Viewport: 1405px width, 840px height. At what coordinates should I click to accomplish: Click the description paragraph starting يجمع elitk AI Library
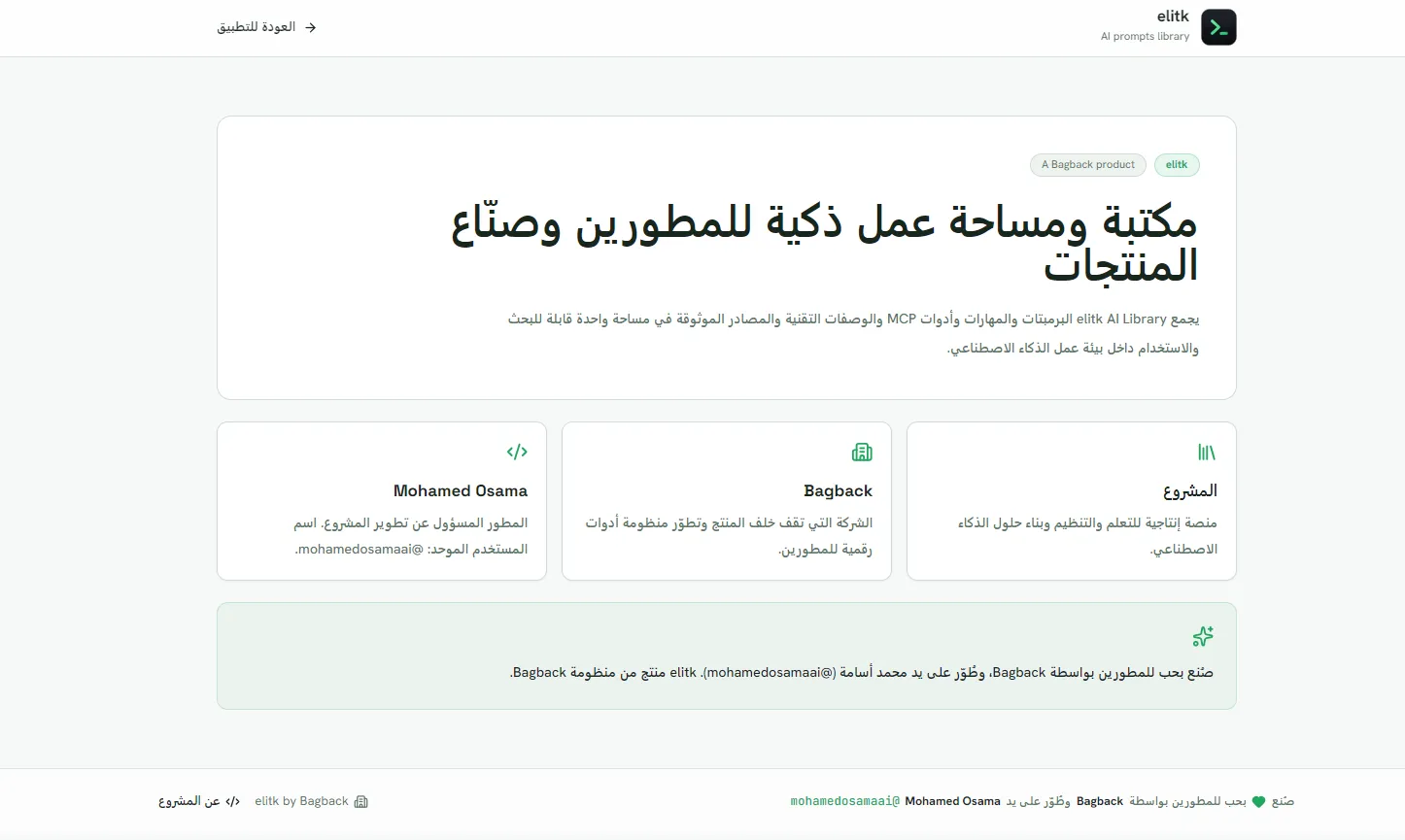coord(853,333)
